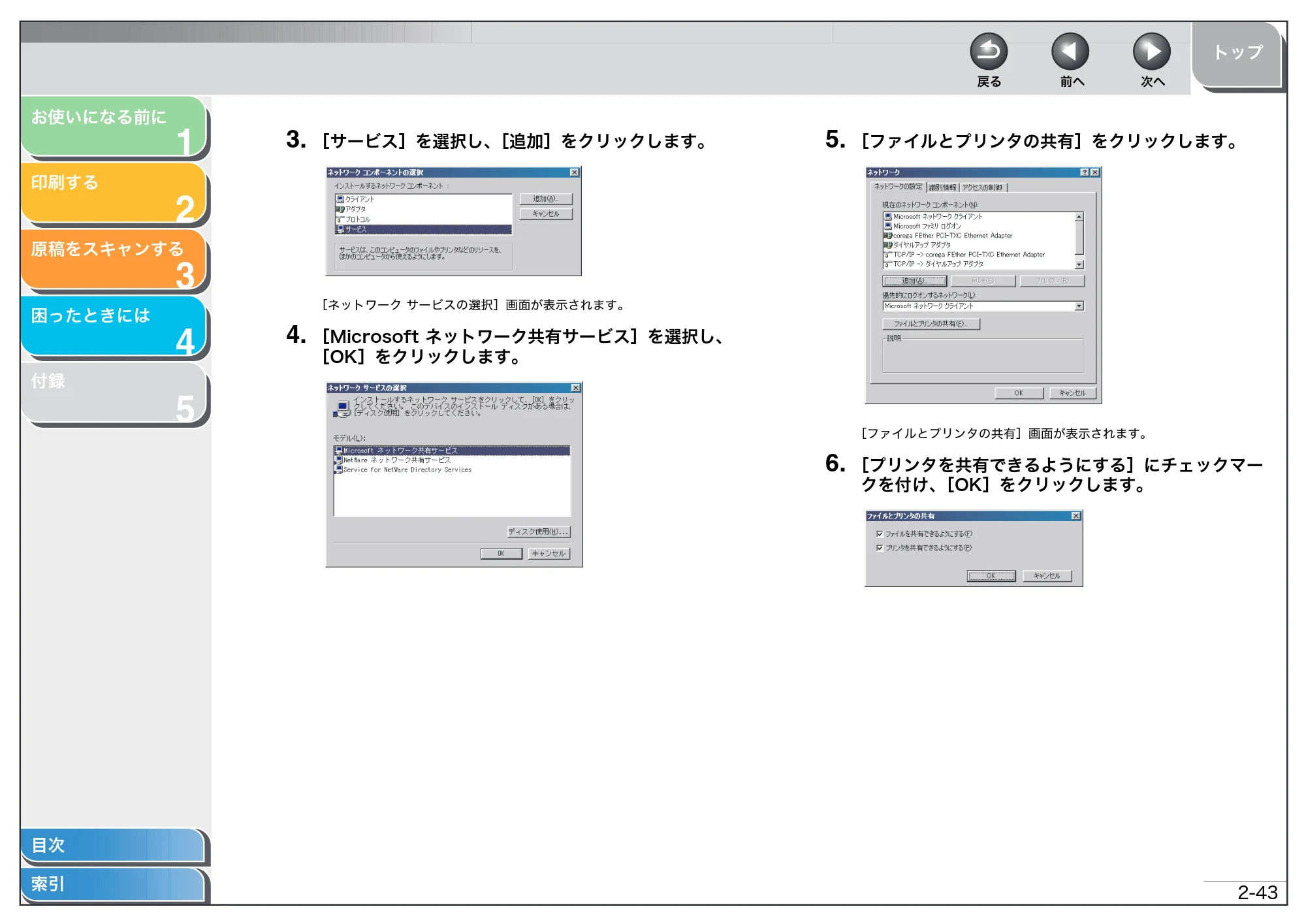This screenshot has height=924, width=1306.
Task: Open the 優先的にログオンするネットワーク dropdown
Action: (1079, 306)
